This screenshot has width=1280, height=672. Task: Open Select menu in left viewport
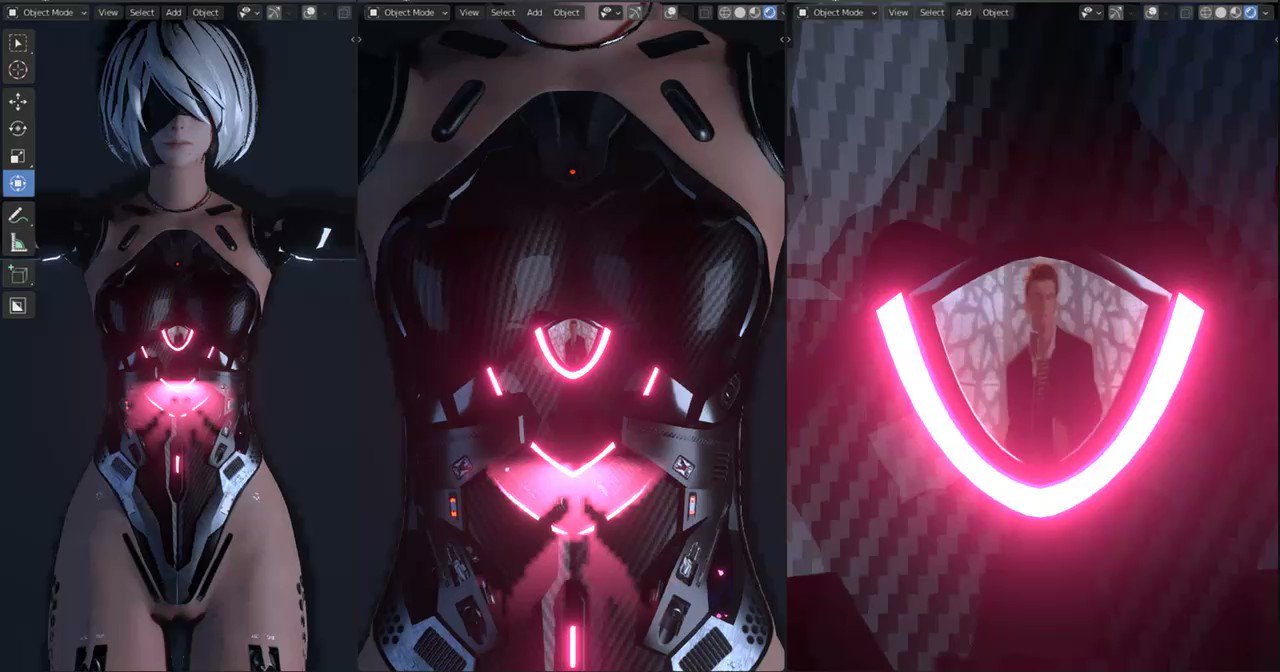pyautogui.click(x=142, y=12)
